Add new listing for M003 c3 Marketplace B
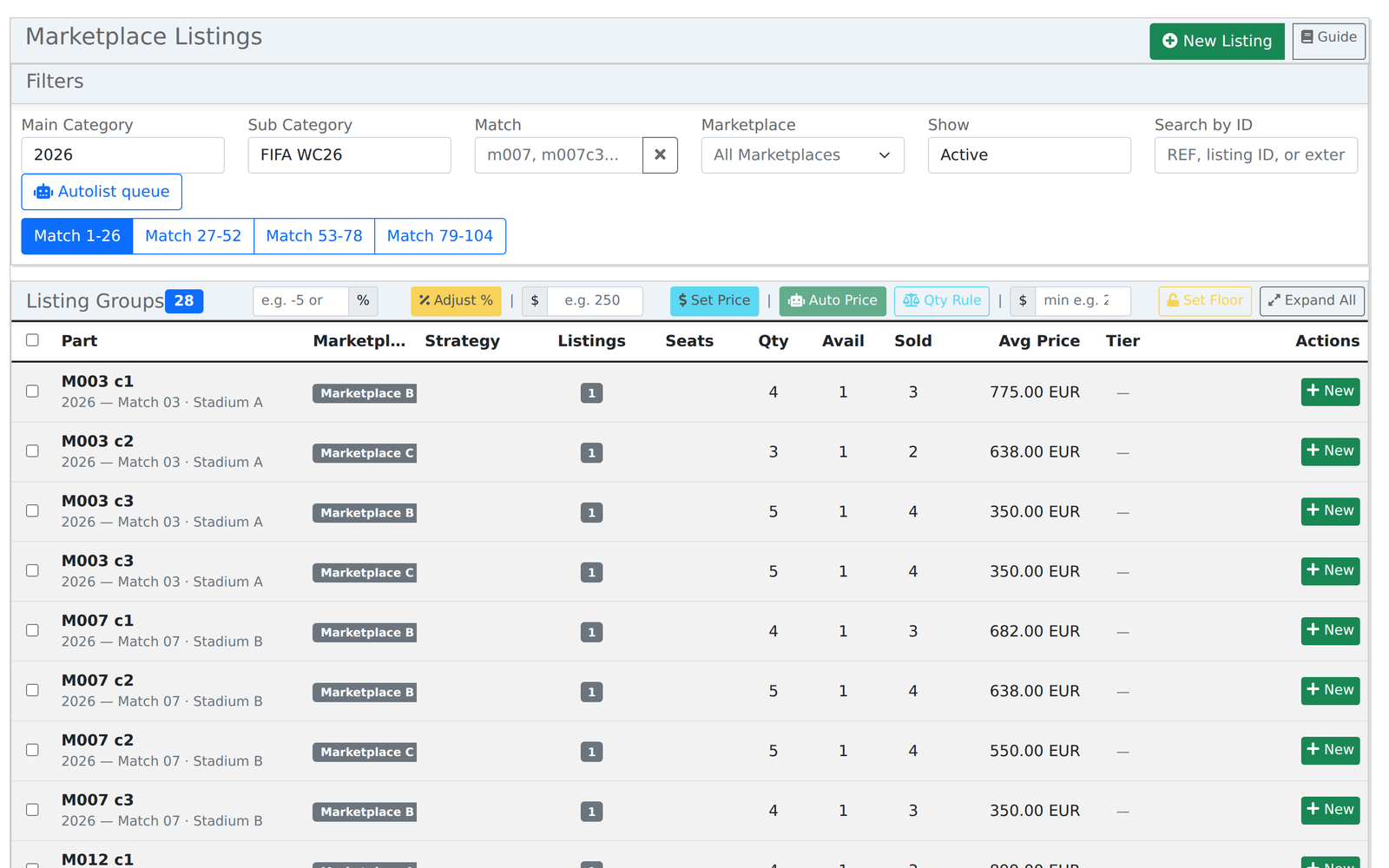Viewport: 1389px width, 868px height. [1330, 511]
